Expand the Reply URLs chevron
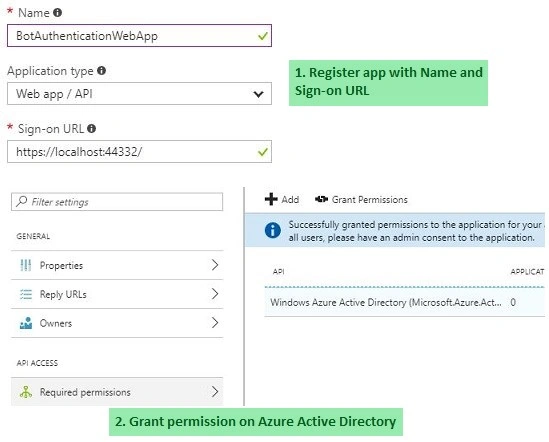Viewport: 549px width, 442px height. (x=215, y=294)
